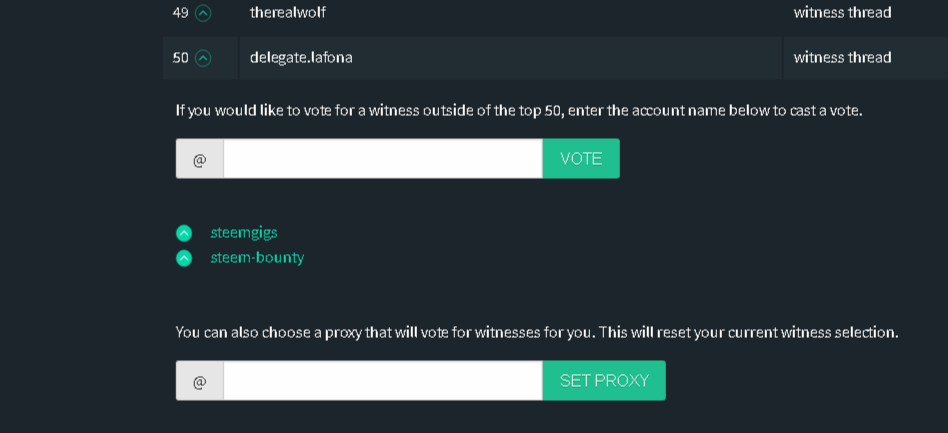Open the steemgigs witness link
This screenshot has height=433, width=948.
point(244,233)
